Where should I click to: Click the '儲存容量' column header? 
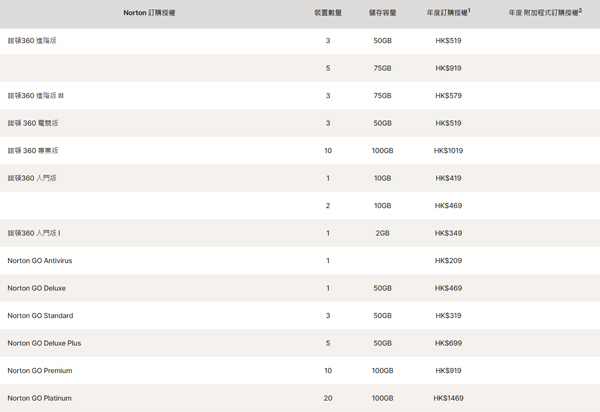(382, 13)
